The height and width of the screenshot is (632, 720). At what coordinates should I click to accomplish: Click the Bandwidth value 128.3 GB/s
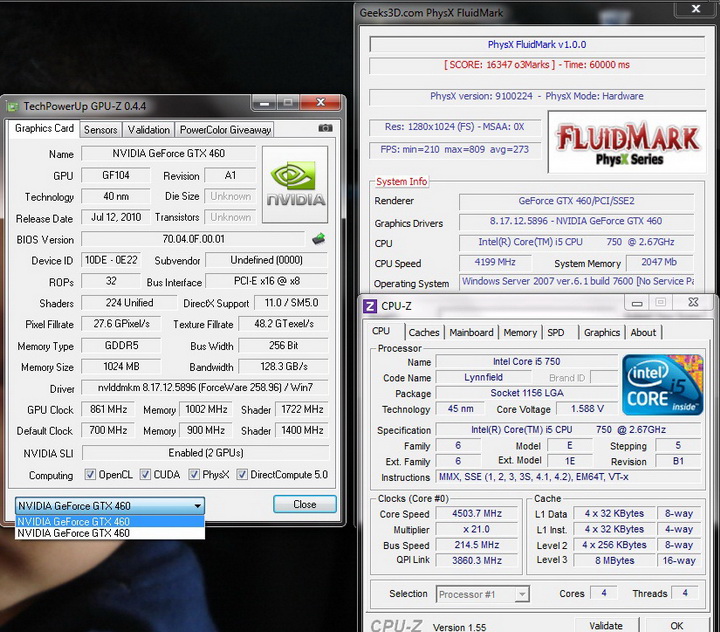click(284, 367)
